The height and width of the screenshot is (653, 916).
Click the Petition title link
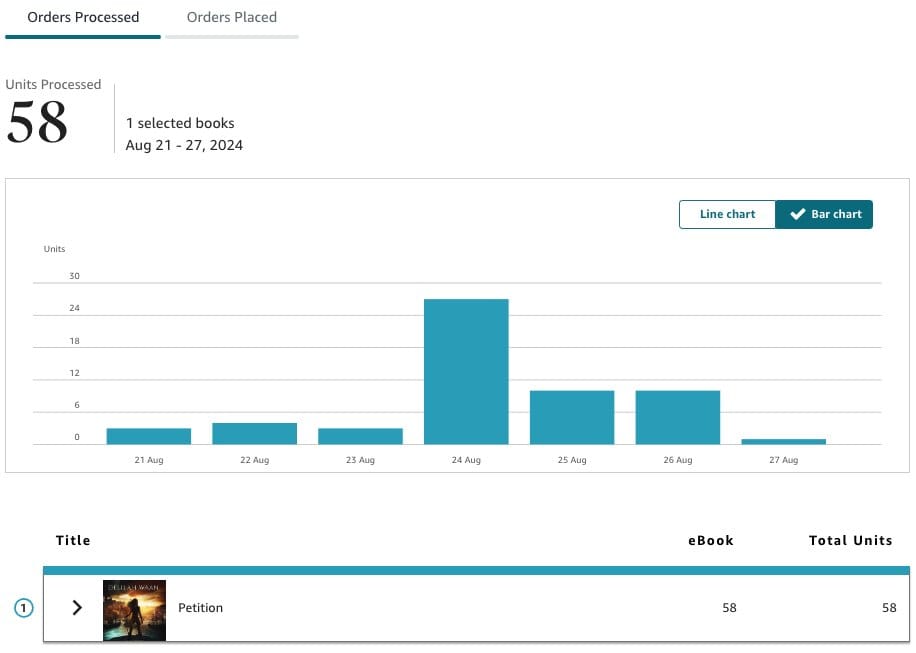coord(203,607)
